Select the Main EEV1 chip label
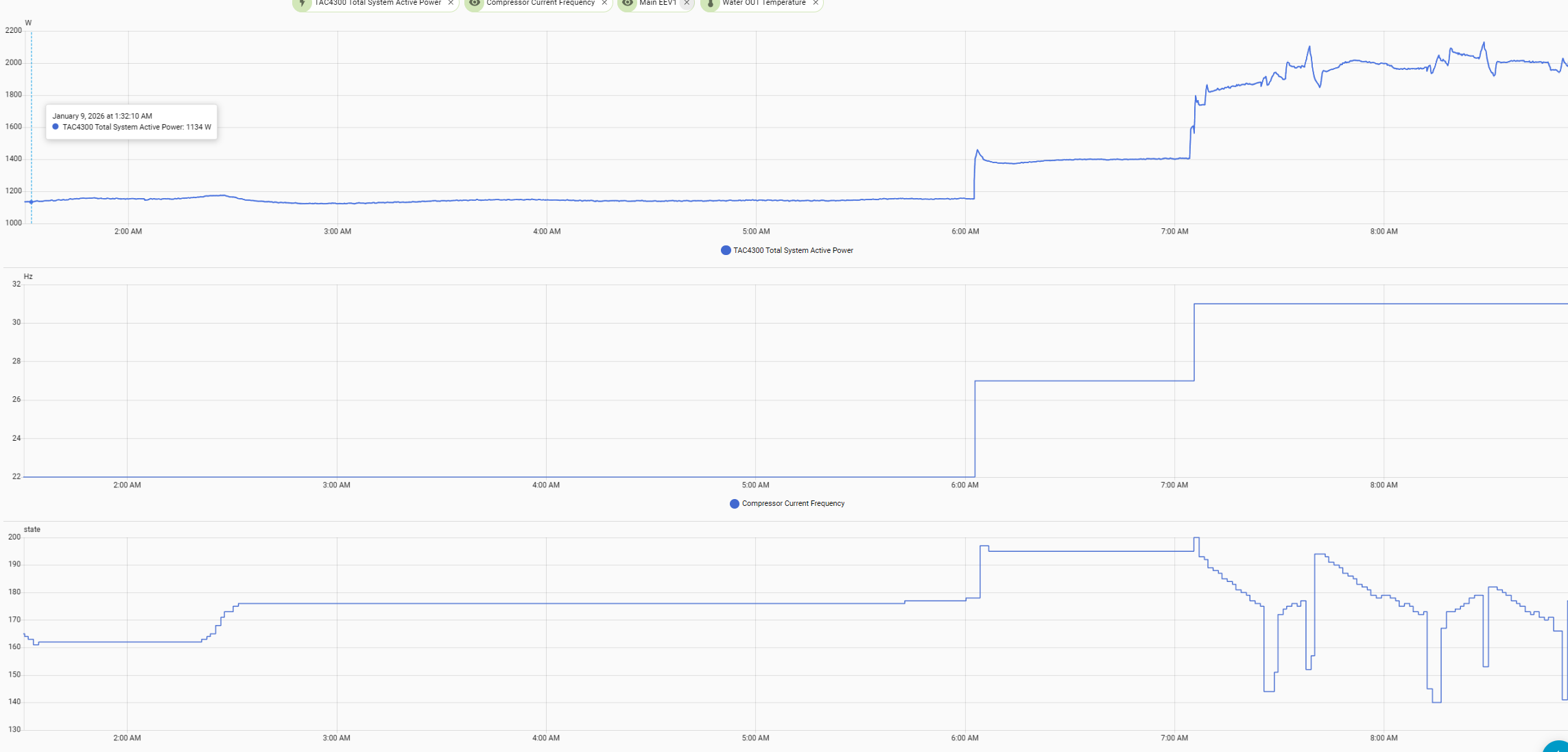1568x752 pixels. (x=657, y=3)
